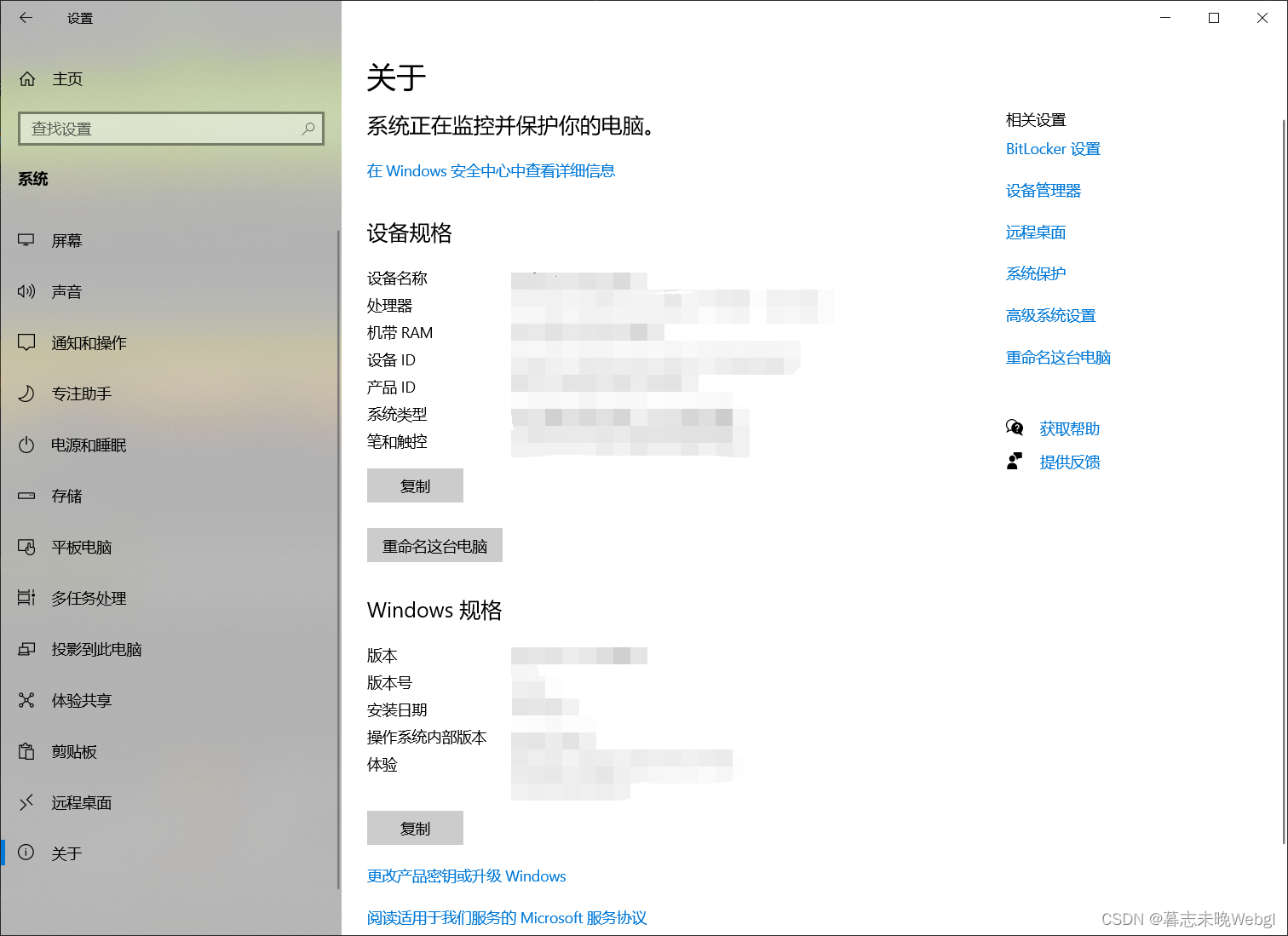1288x936 pixels.
Task: Click the 获取帮助 help icon
Action: tap(1014, 428)
